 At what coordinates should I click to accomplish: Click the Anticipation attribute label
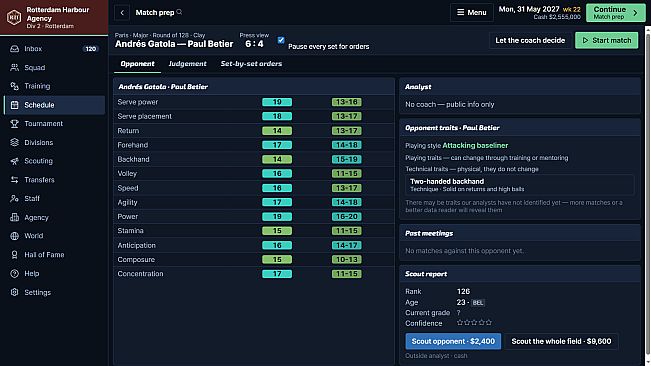(137, 245)
